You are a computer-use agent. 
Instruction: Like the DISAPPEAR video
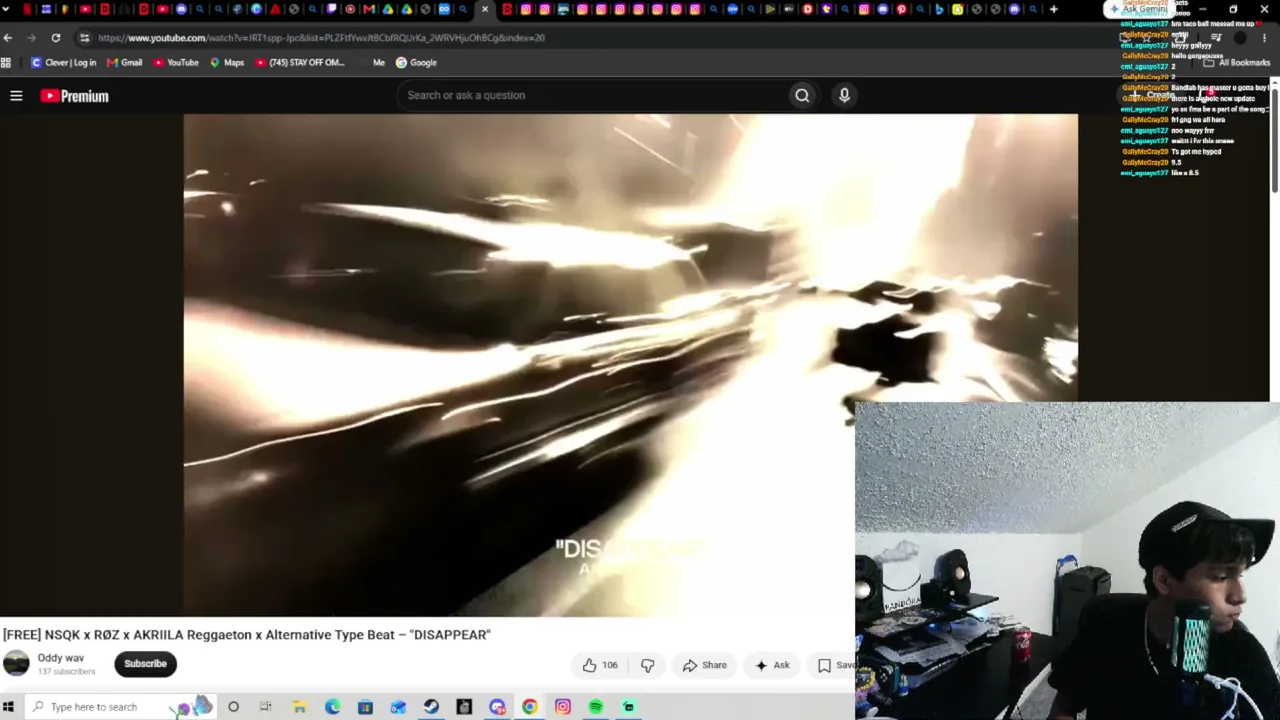pyautogui.click(x=600, y=665)
